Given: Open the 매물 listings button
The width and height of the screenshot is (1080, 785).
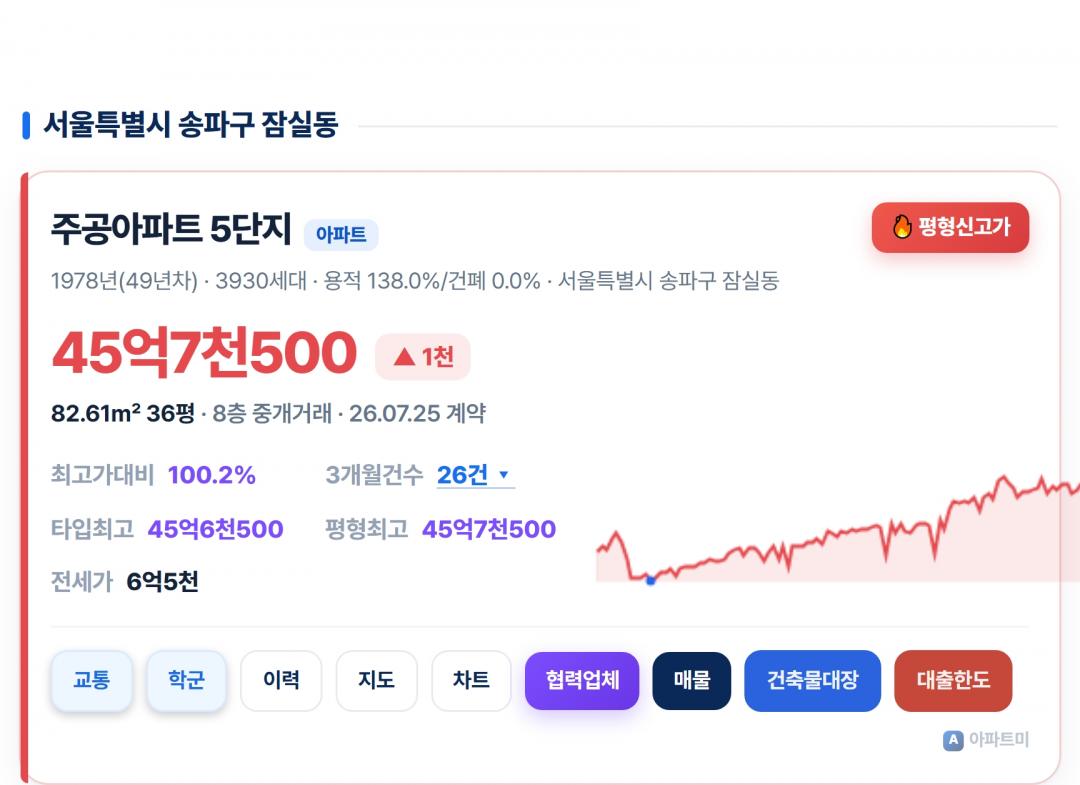Looking at the screenshot, I should tap(692, 680).
